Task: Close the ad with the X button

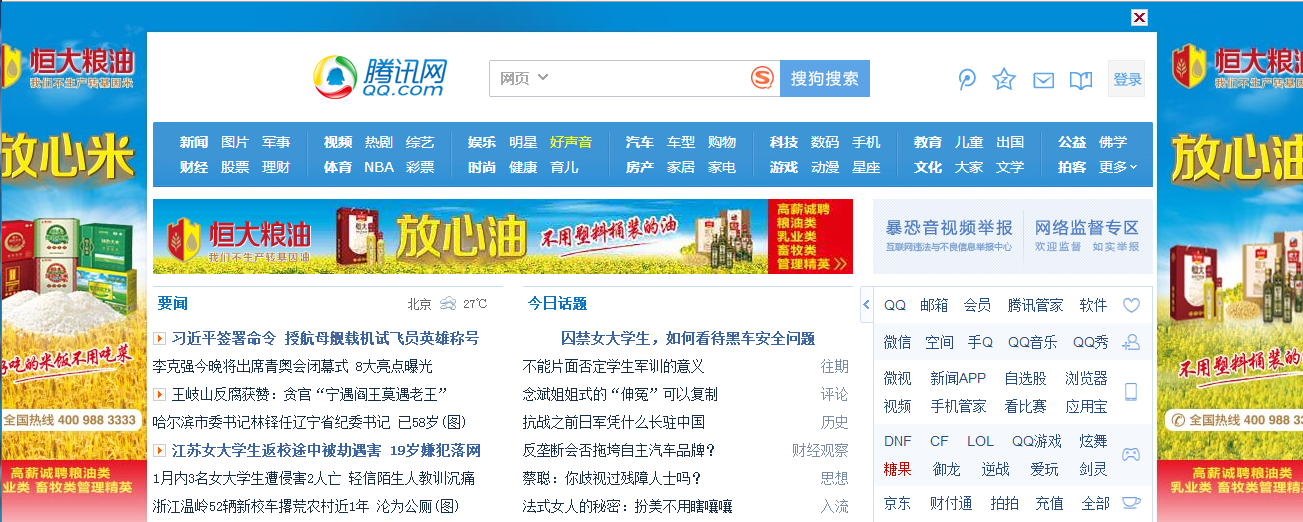Action: [1139, 17]
